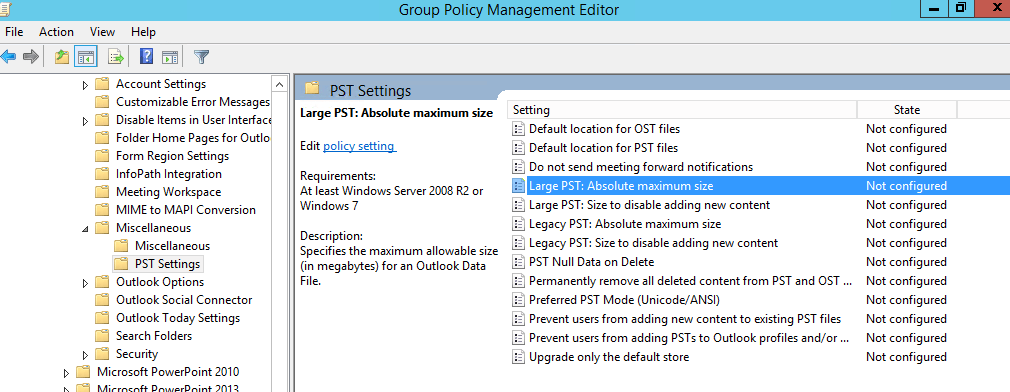The height and width of the screenshot is (392, 1010).
Task: Restore down the editor window
Action: pos(960,9)
